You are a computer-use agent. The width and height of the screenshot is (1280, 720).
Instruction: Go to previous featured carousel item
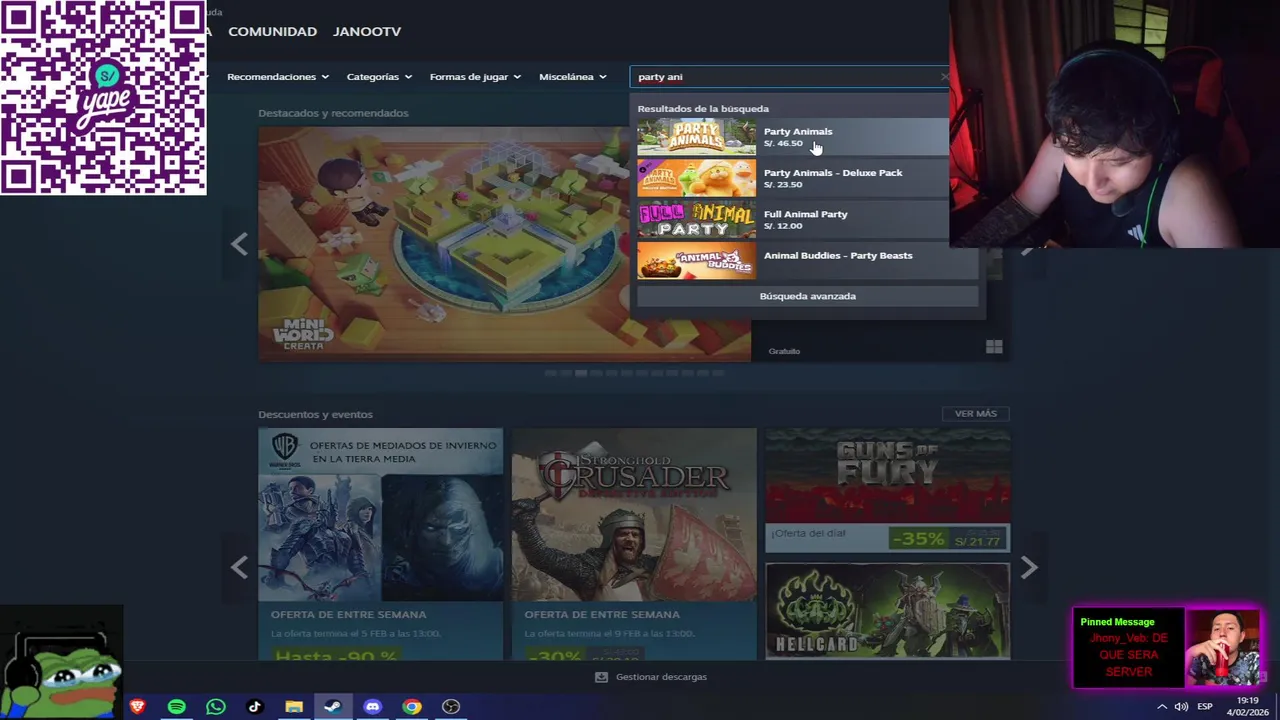239,244
